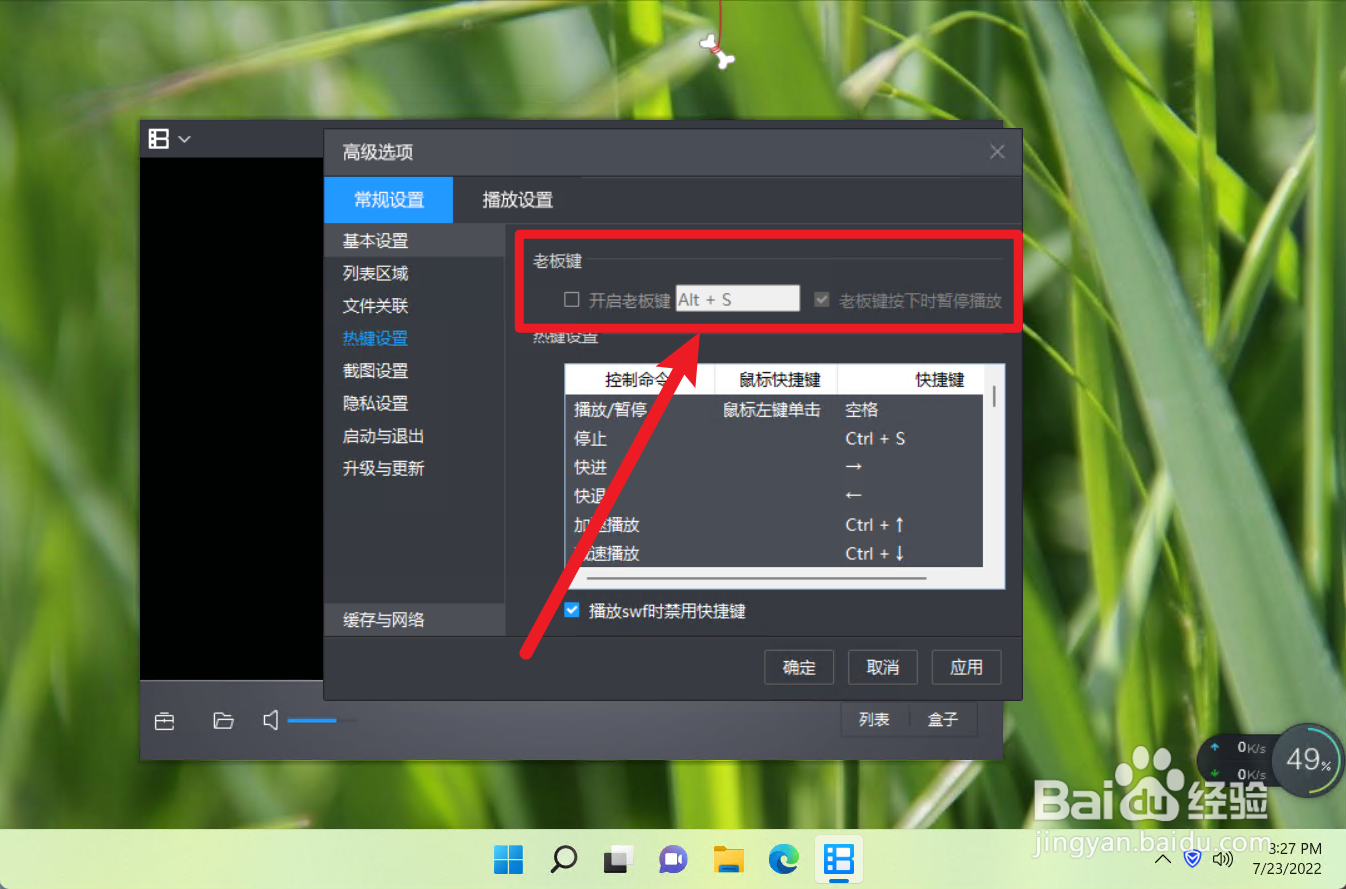This screenshot has width=1346, height=889.
Task: Launch Microsoft Edge from the taskbar
Action: (x=783, y=859)
